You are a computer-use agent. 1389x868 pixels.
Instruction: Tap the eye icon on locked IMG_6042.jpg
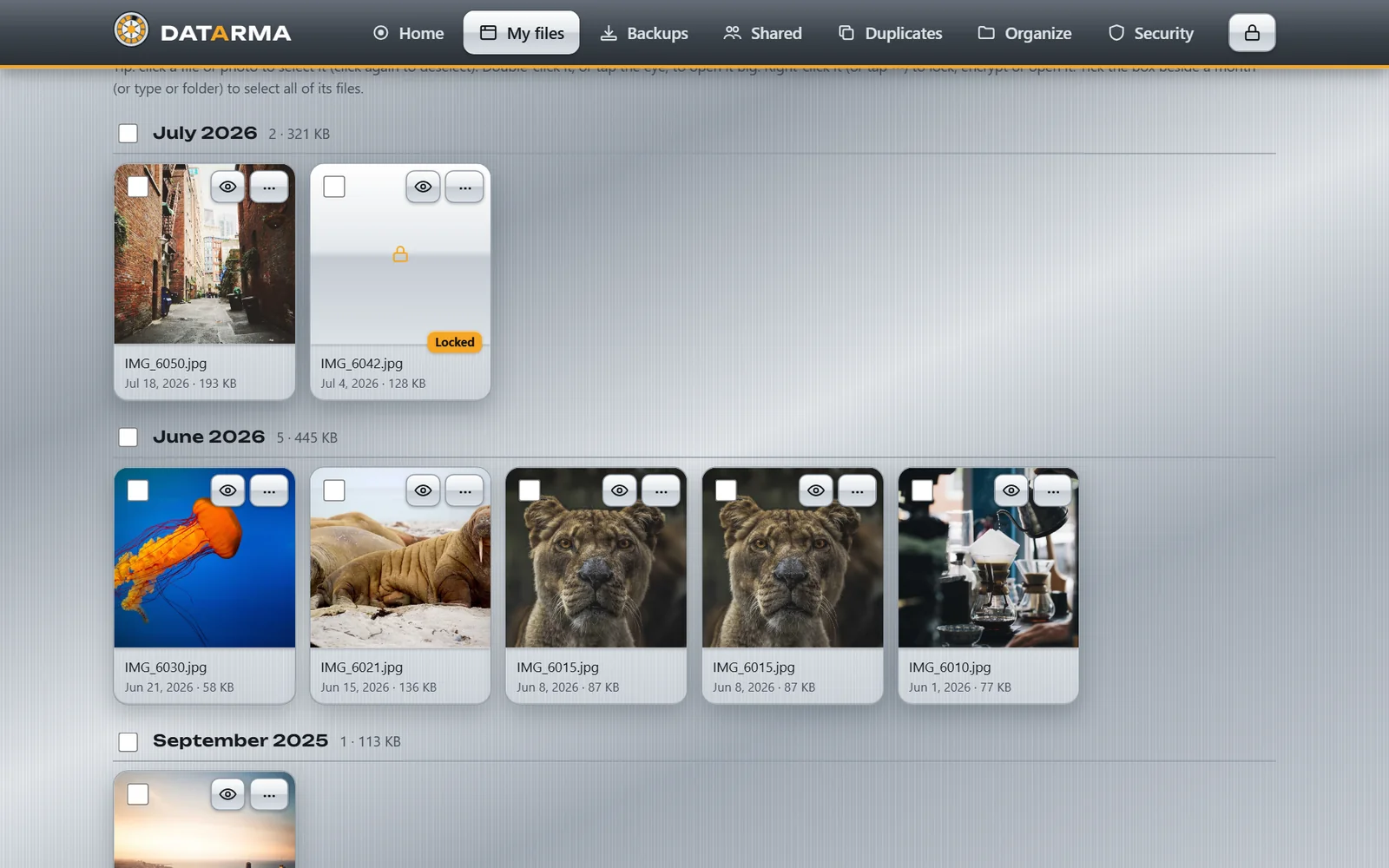click(x=423, y=187)
